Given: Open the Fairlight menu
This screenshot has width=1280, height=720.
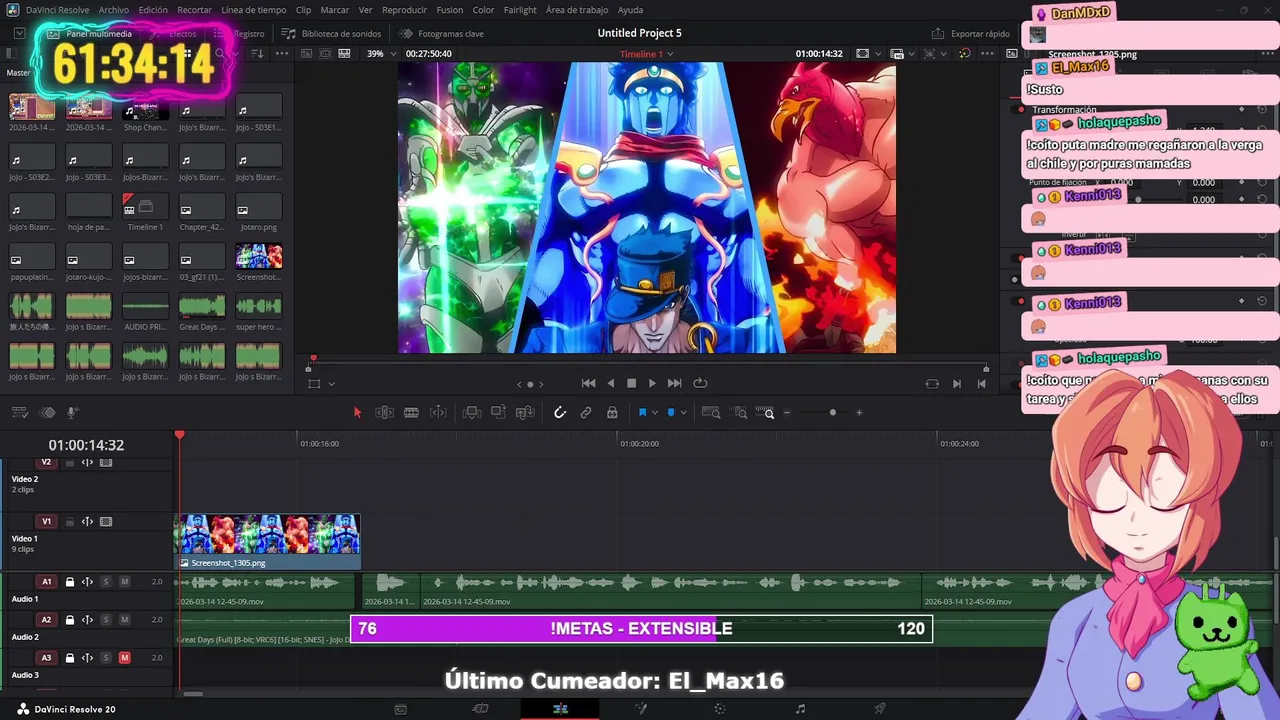Looking at the screenshot, I should pos(520,10).
